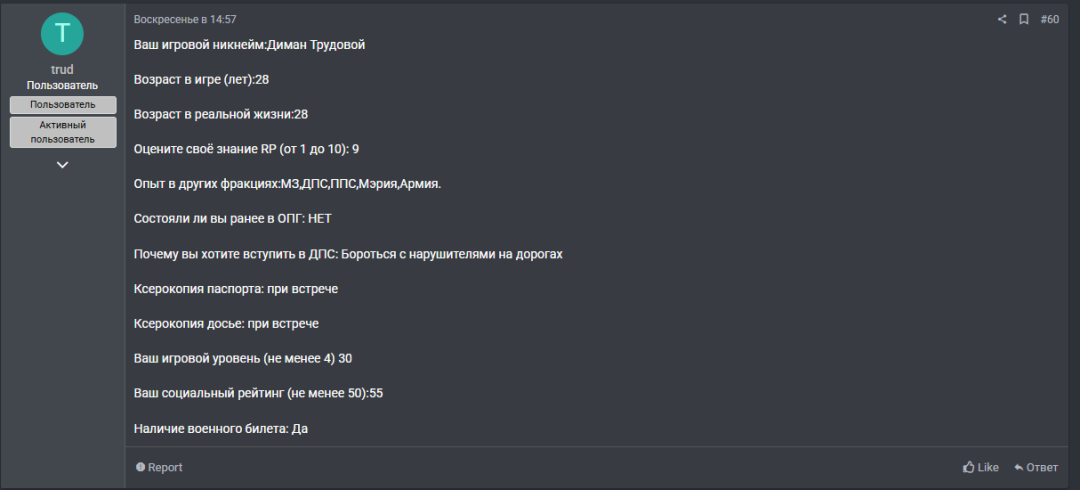Click the "Опыт в других фракциях" line
This screenshot has height=490, width=1080.
point(287,184)
